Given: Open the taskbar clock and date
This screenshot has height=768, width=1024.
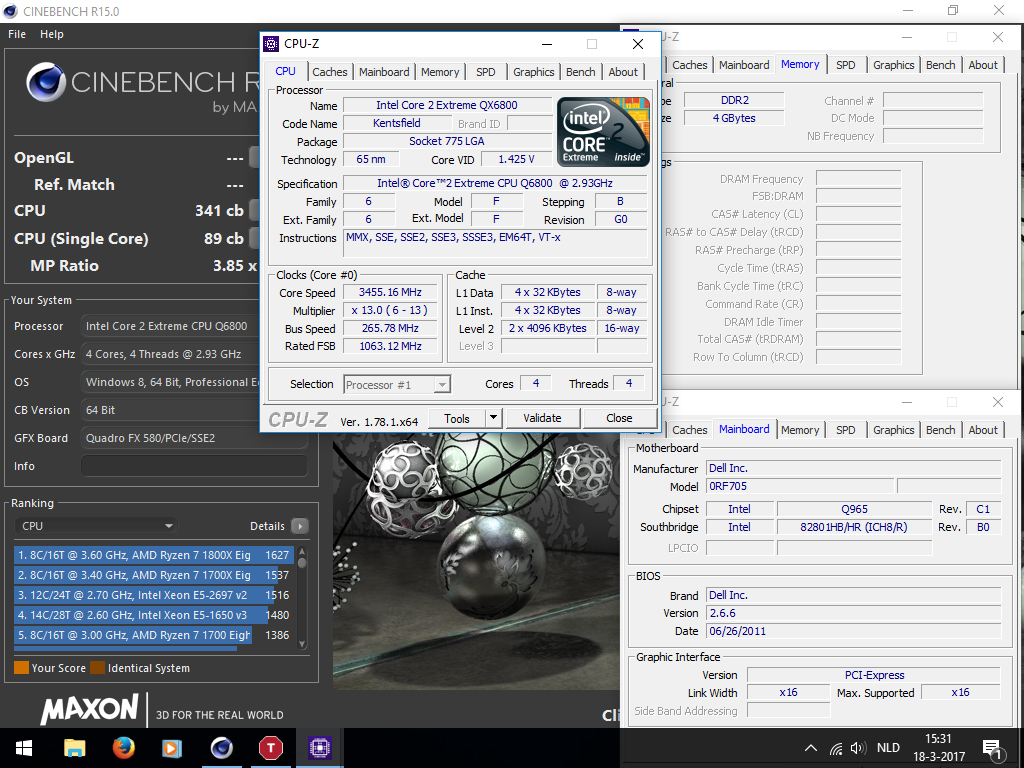Looking at the screenshot, I should (x=938, y=748).
